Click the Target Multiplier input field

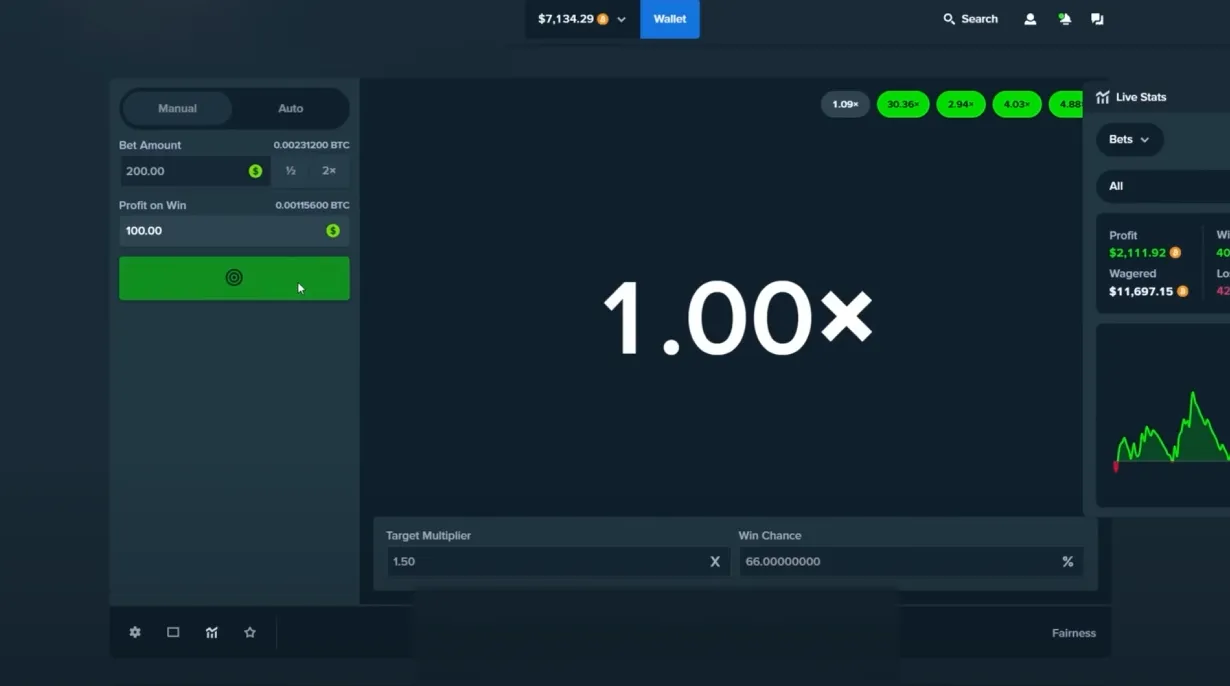point(558,562)
